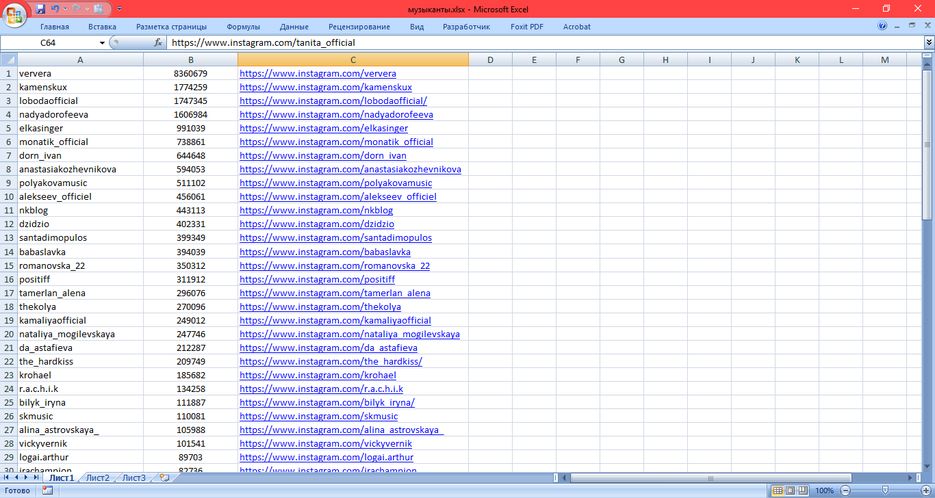Open the nataliya_mogilevskaya Instagram link
This screenshot has height=498, width=935.
(349, 334)
